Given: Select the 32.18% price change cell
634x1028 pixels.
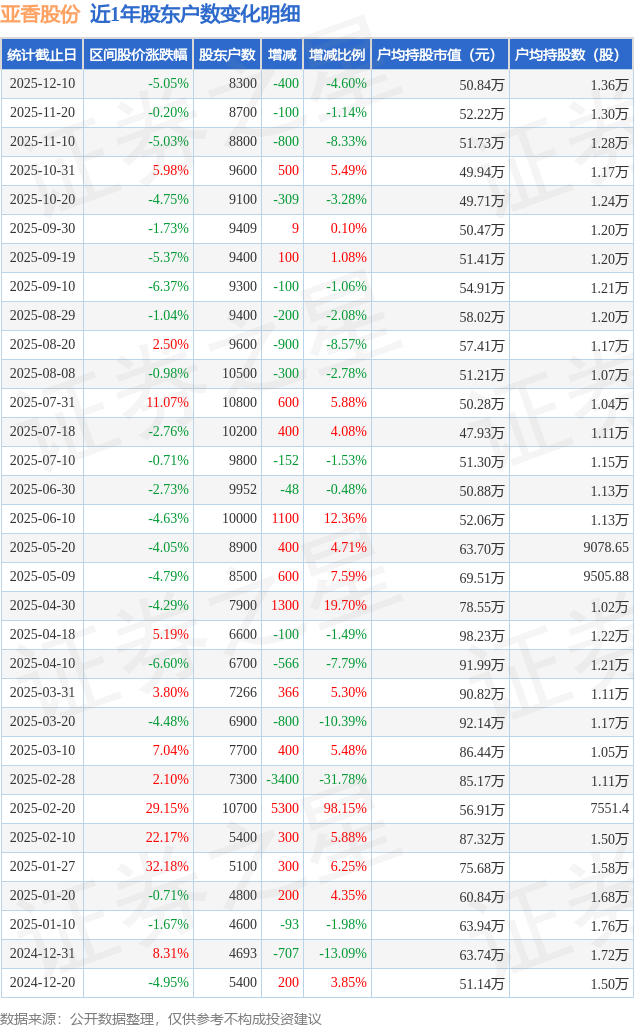Looking at the screenshot, I should tap(167, 866).
